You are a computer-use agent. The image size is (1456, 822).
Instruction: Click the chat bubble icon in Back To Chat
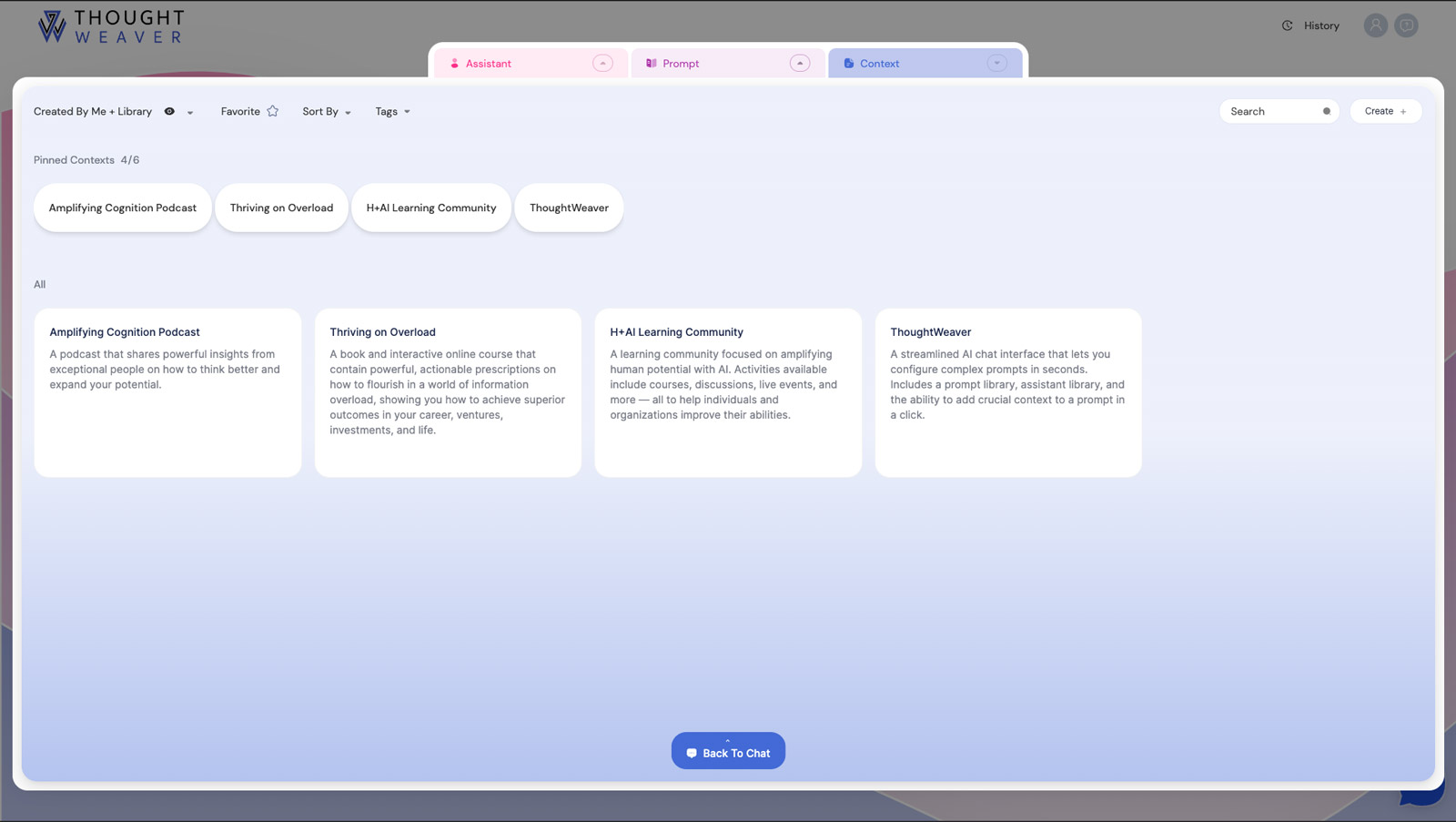coord(692,753)
